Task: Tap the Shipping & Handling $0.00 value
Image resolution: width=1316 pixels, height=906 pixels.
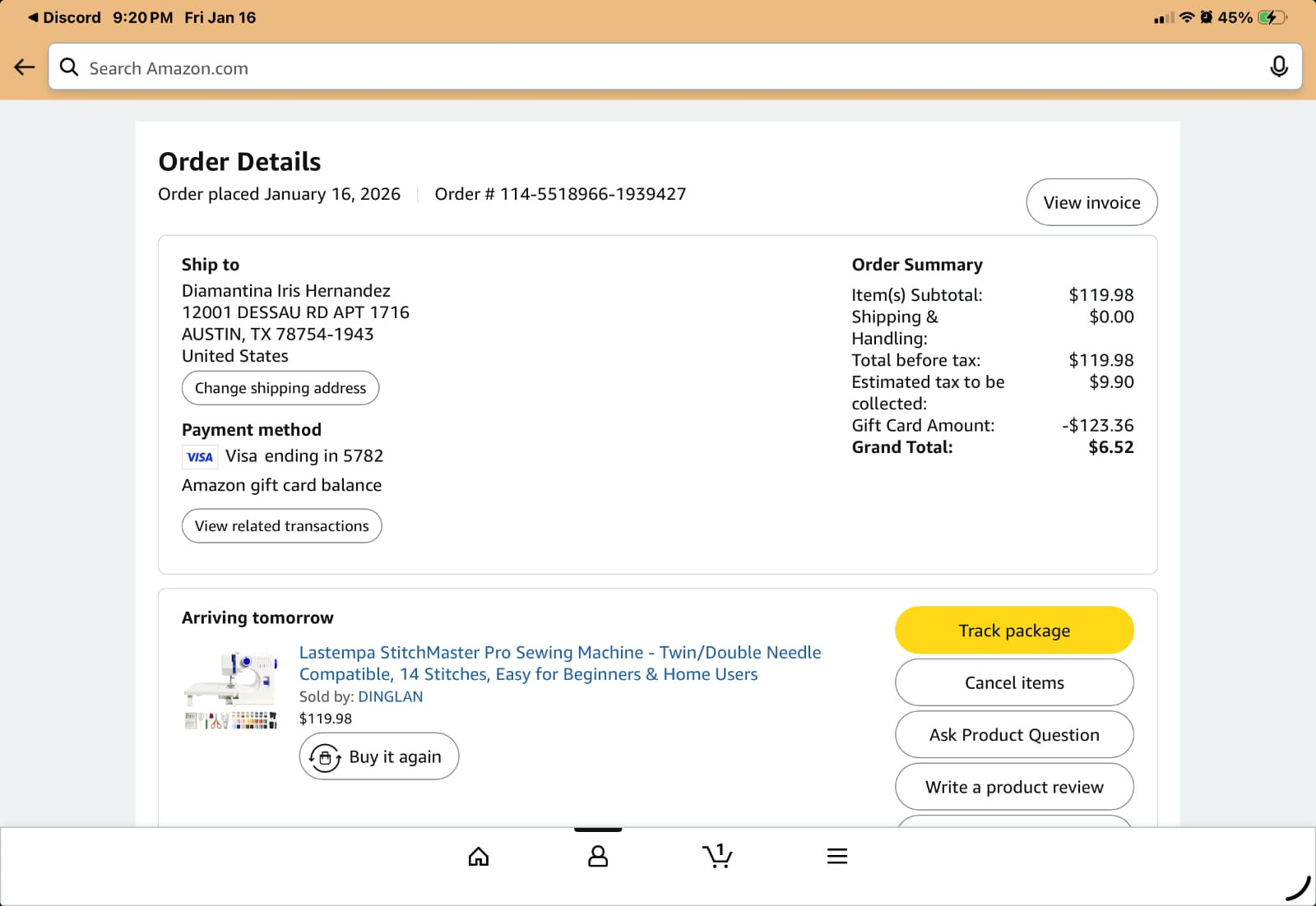Action: pos(1111,317)
